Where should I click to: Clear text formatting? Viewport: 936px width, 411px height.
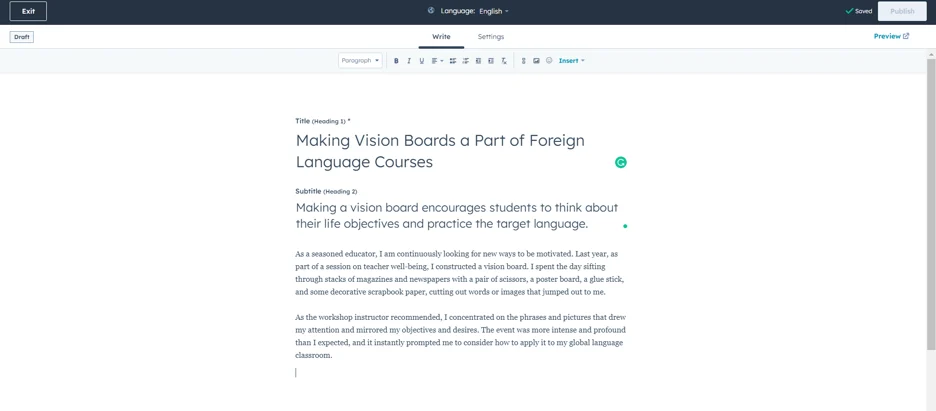tap(504, 61)
